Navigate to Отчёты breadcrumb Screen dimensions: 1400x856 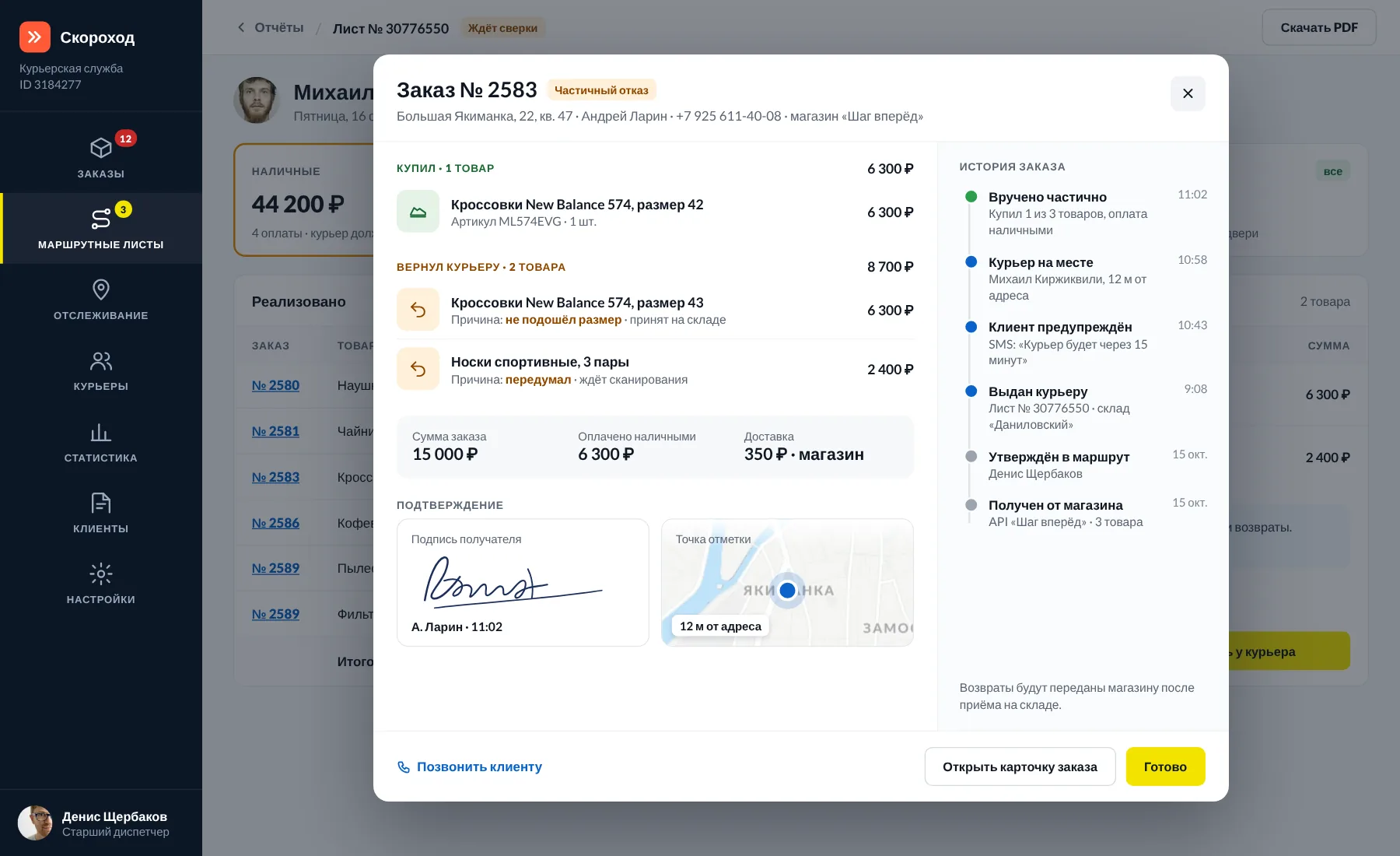pos(279,27)
